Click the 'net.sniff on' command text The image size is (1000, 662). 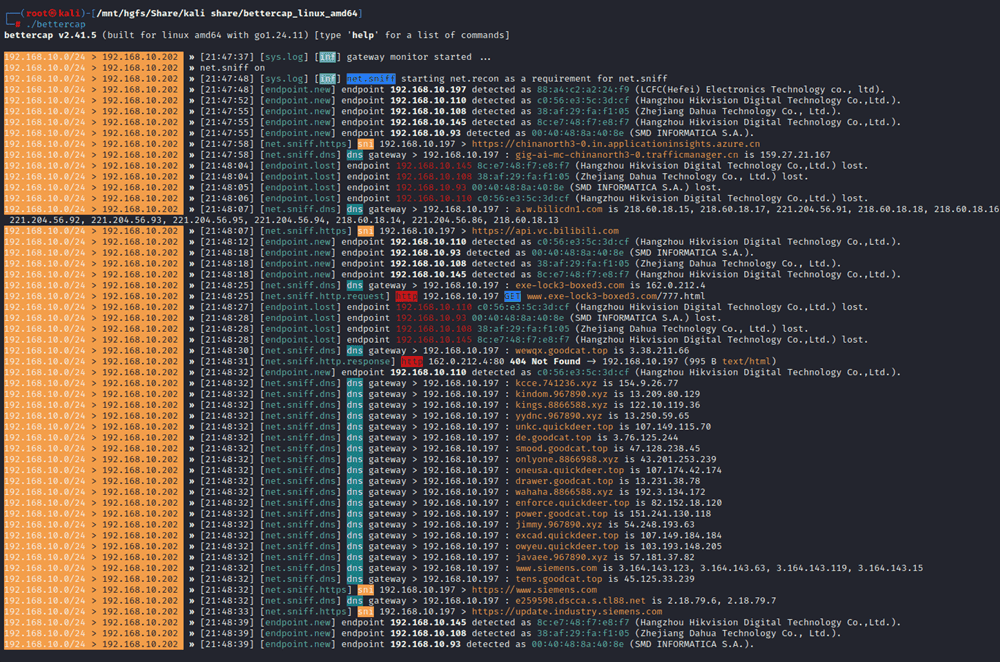(x=233, y=67)
